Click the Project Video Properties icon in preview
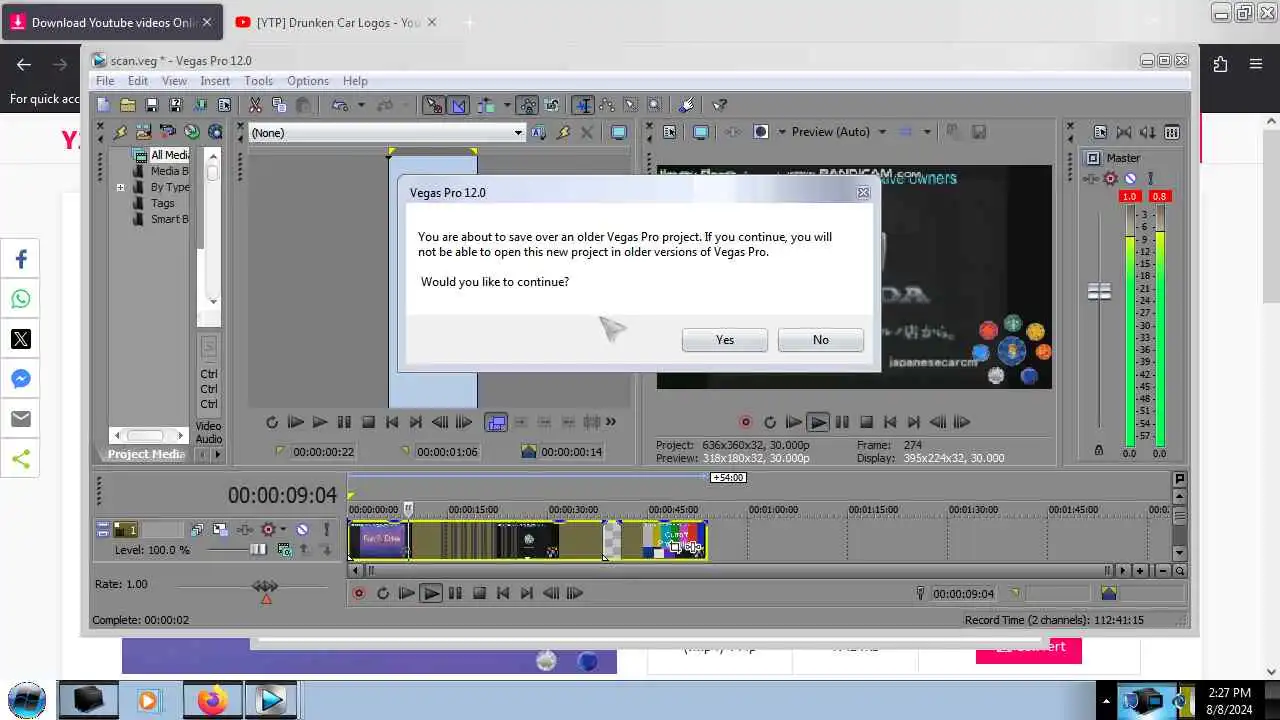 [670, 132]
